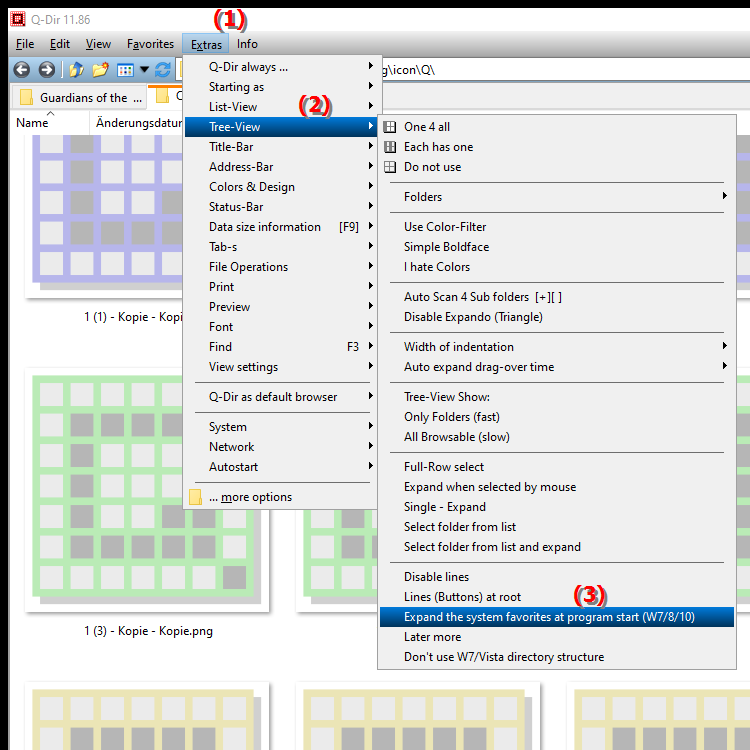Screen dimensions: 750x750
Task: Open the view mode icon
Action: pos(125,70)
